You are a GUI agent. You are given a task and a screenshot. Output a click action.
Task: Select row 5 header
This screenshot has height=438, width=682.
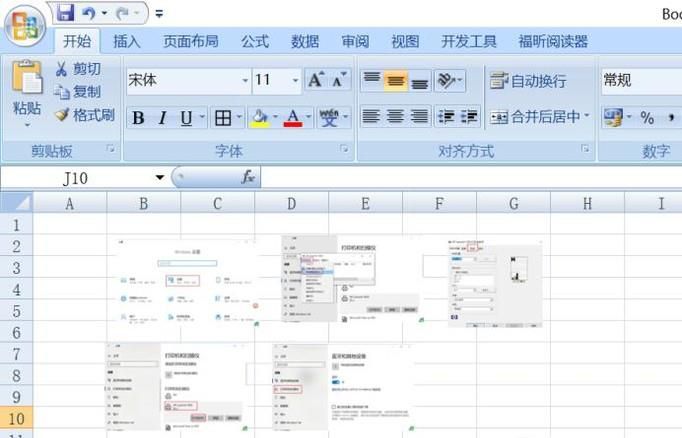point(17,311)
